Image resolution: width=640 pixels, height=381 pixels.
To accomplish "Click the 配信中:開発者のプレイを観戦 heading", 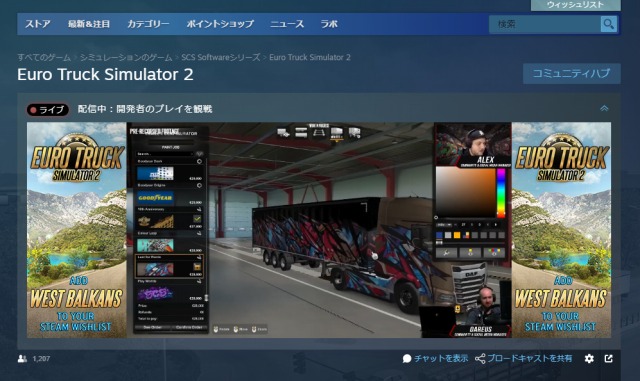I will pos(145,109).
